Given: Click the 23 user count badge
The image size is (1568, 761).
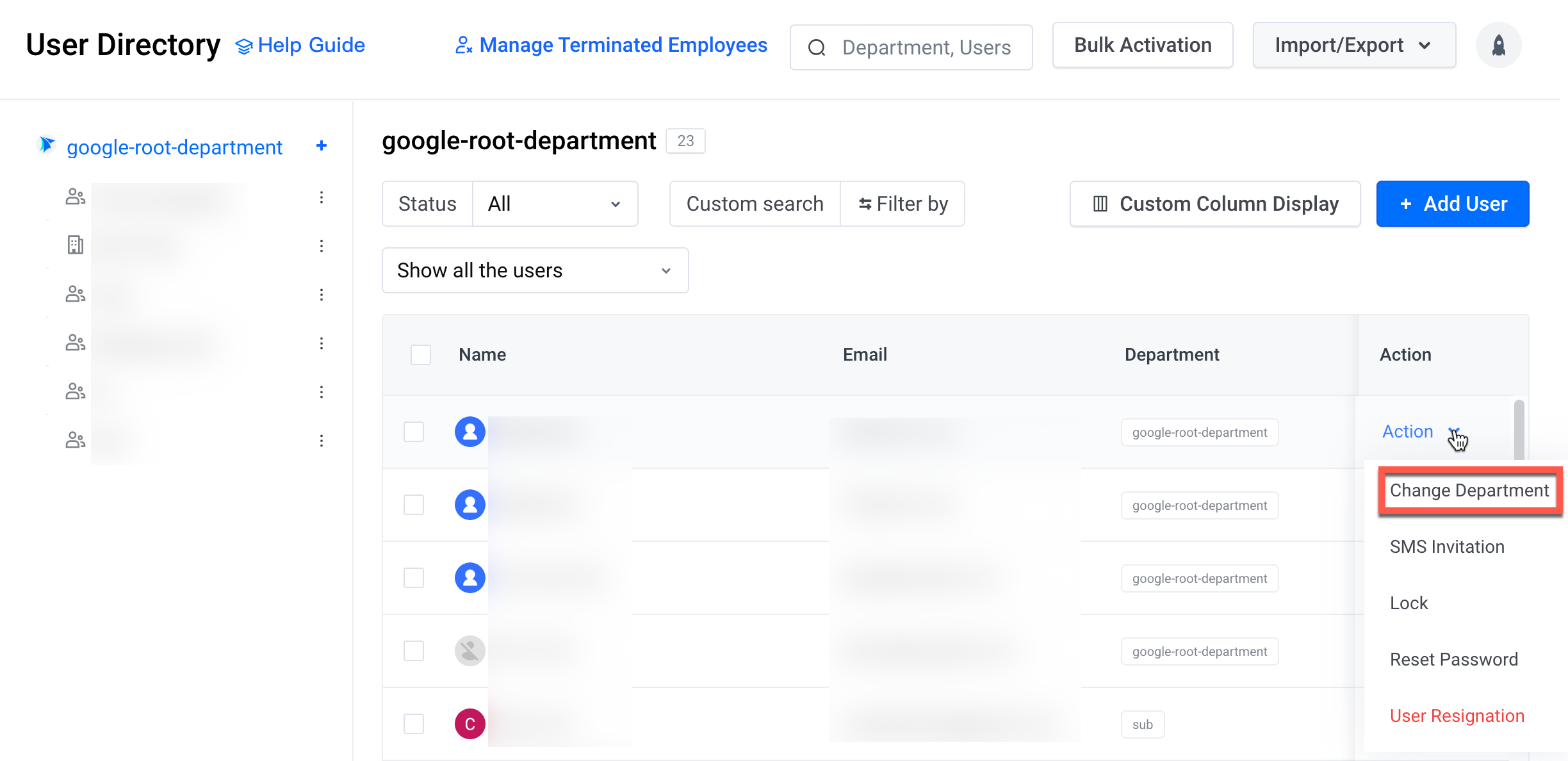Looking at the screenshot, I should pyautogui.click(x=685, y=141).
